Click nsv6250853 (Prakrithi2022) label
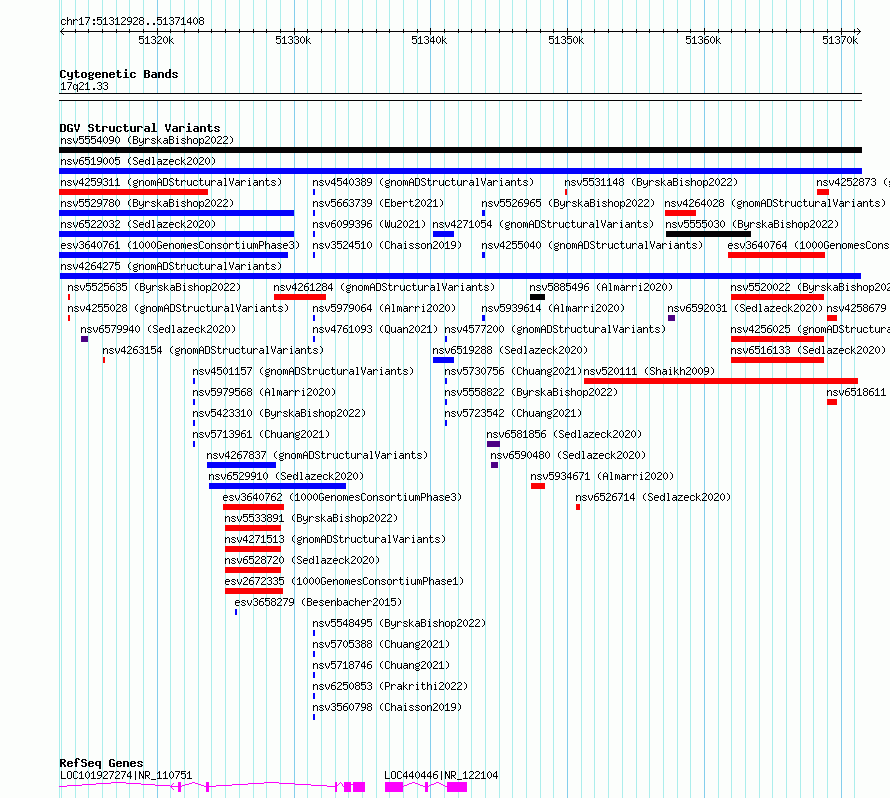890x798 pixels. 390,686
